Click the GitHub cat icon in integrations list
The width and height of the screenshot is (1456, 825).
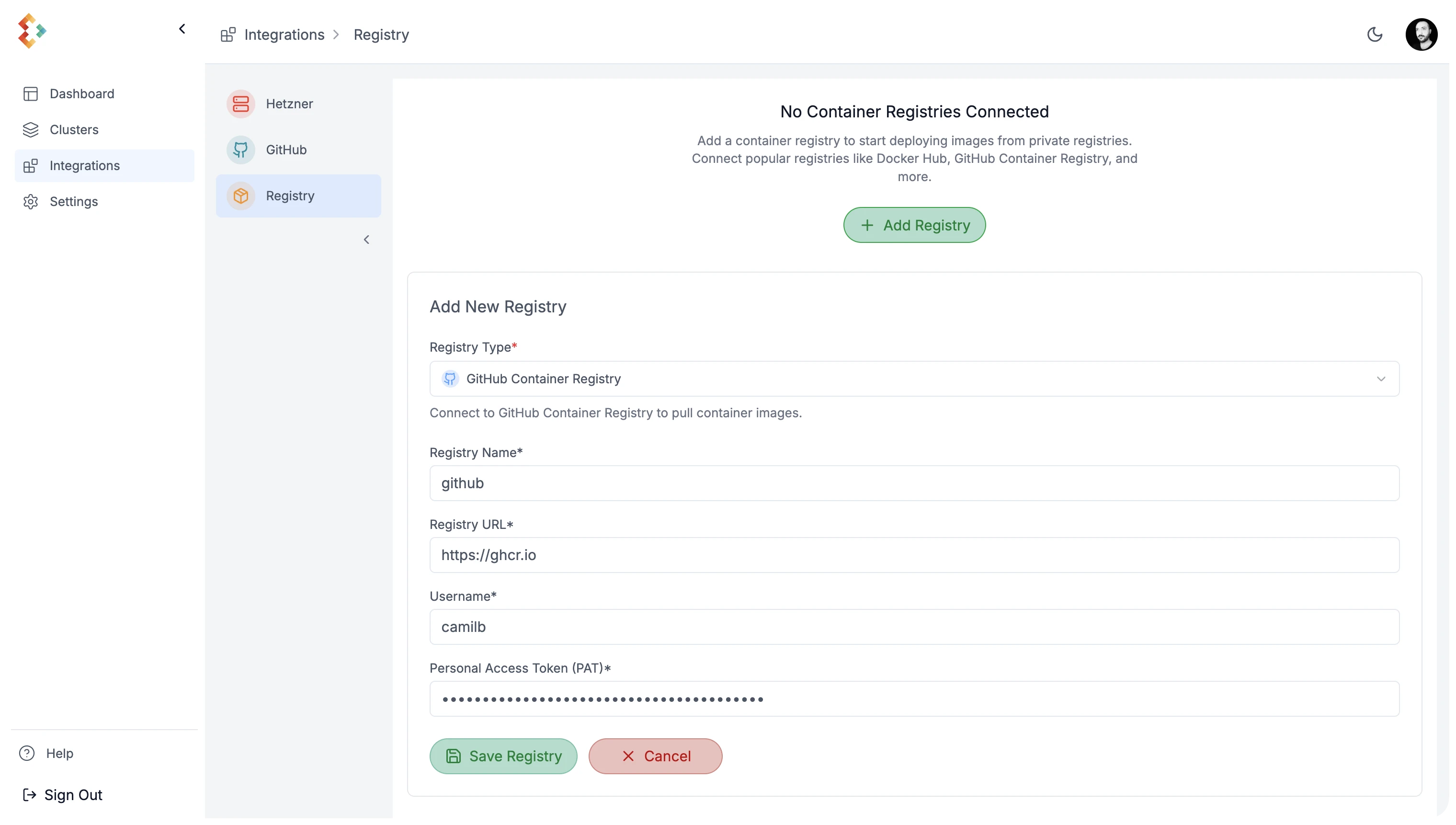[241, 150]
